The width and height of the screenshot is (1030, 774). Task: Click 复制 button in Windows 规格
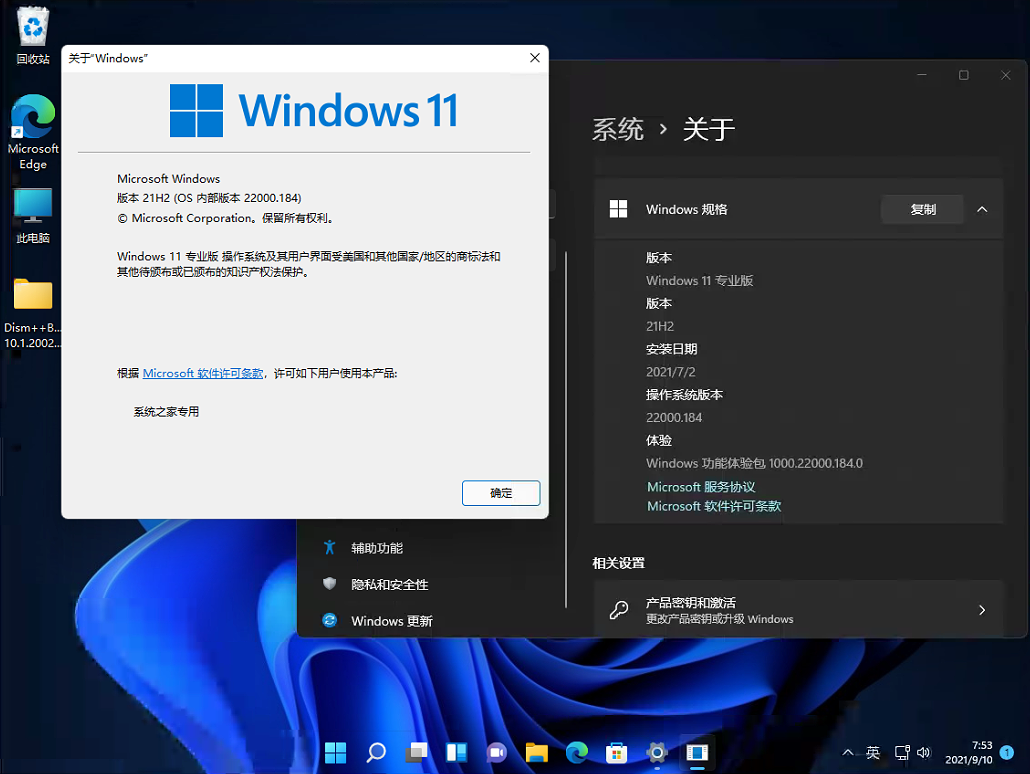922,210
